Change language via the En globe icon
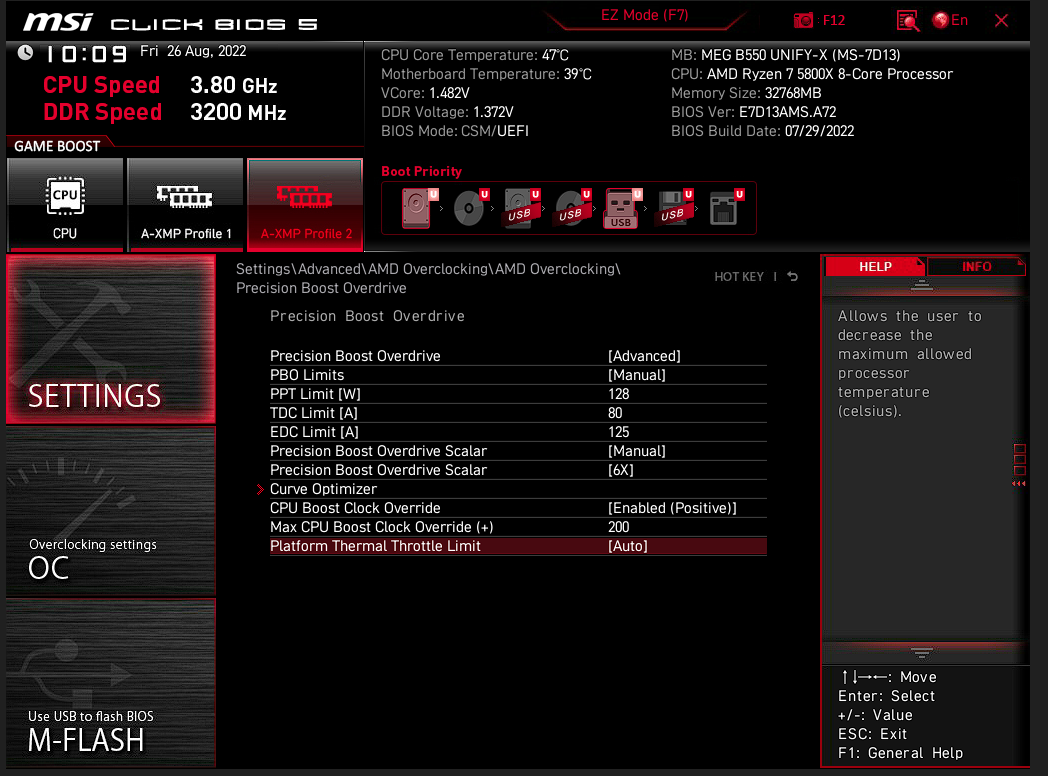1048x776 pixels. click(950, 21)
